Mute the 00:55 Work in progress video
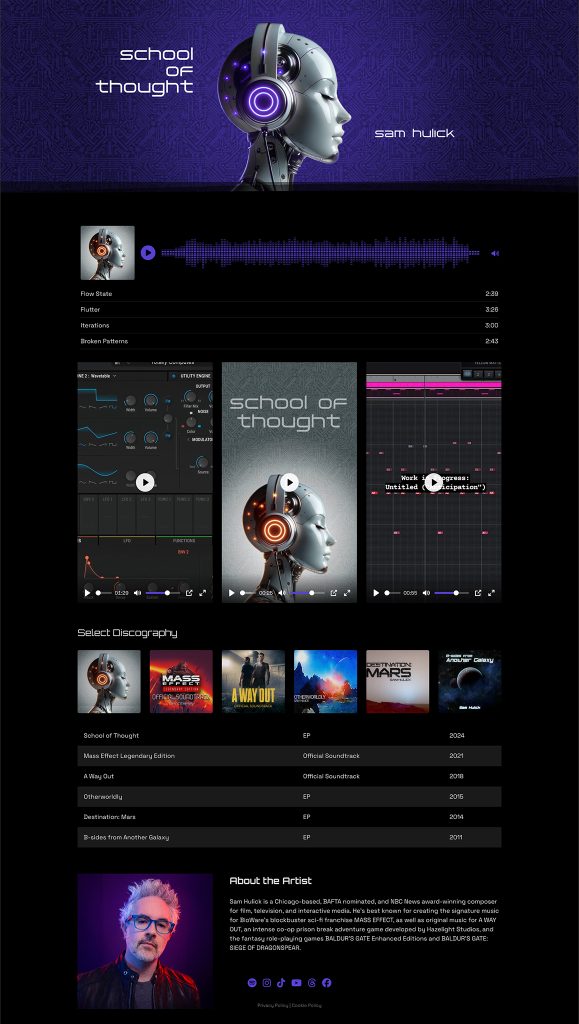The image size is (579, 1024). [426, 593]
